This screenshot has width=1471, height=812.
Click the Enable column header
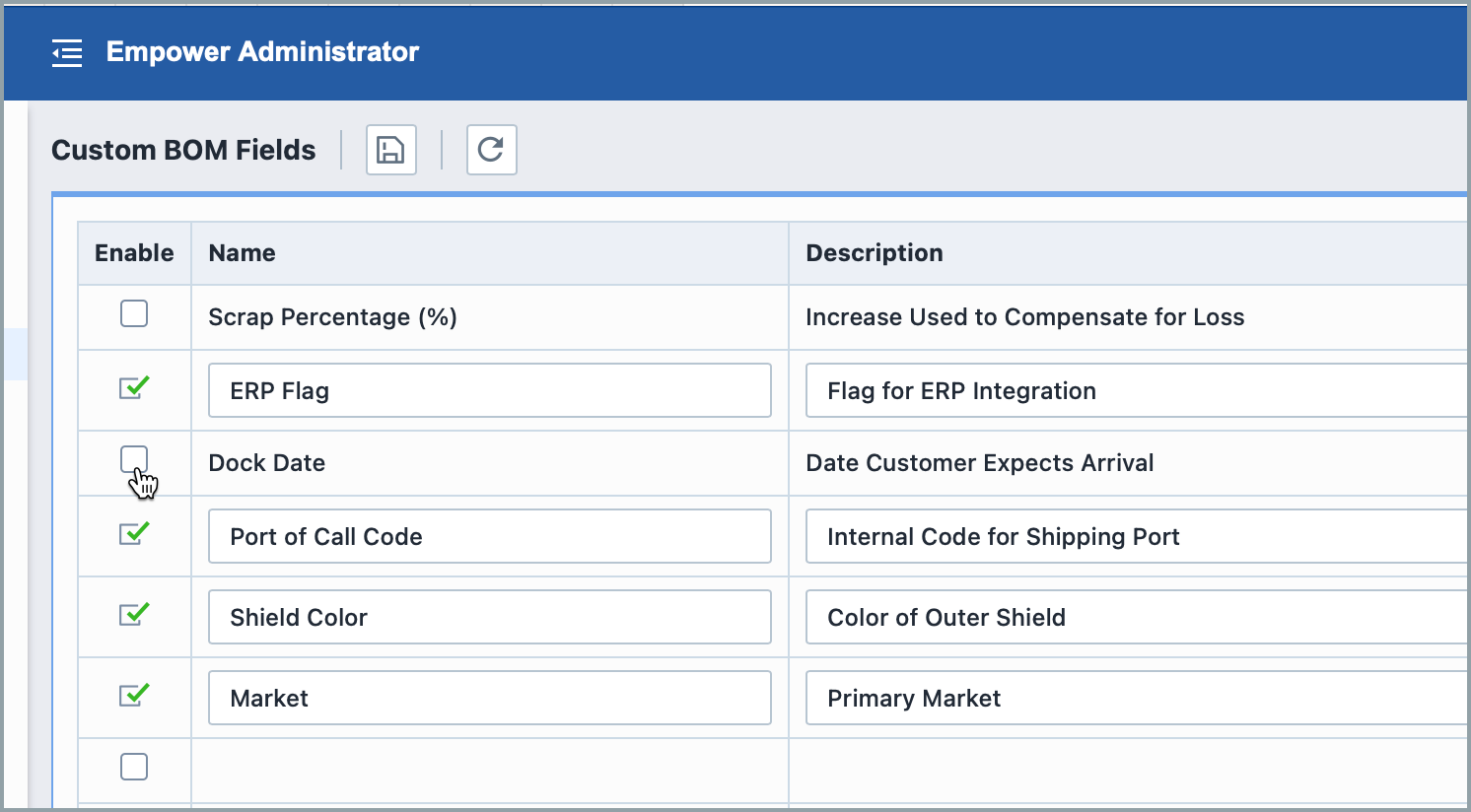click(x=134, y=253)
